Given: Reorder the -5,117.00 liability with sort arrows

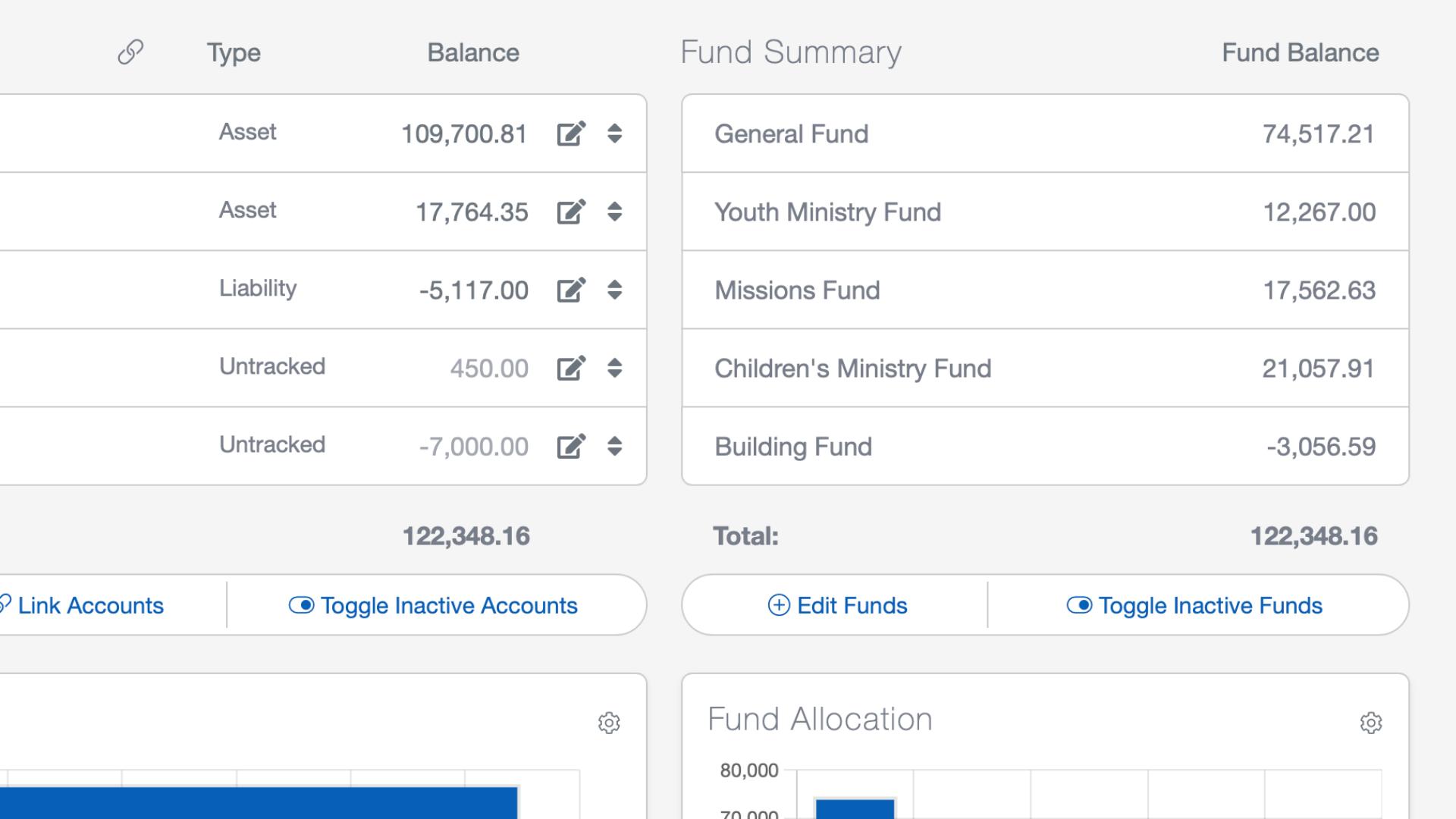Looking at the screenshot, I should pos(615,290).
